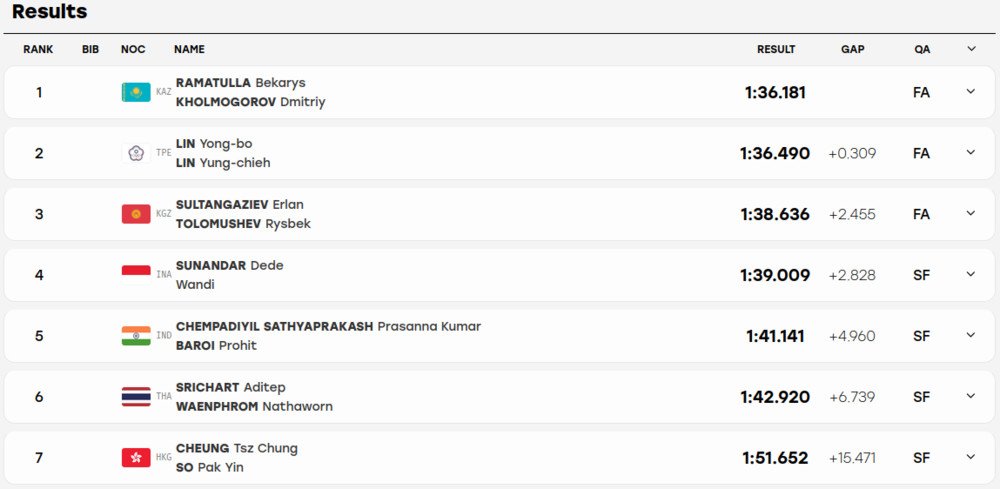
Task: Select athlete name RAMATULLA Bekarys
Action: click(x=240, y=83)
